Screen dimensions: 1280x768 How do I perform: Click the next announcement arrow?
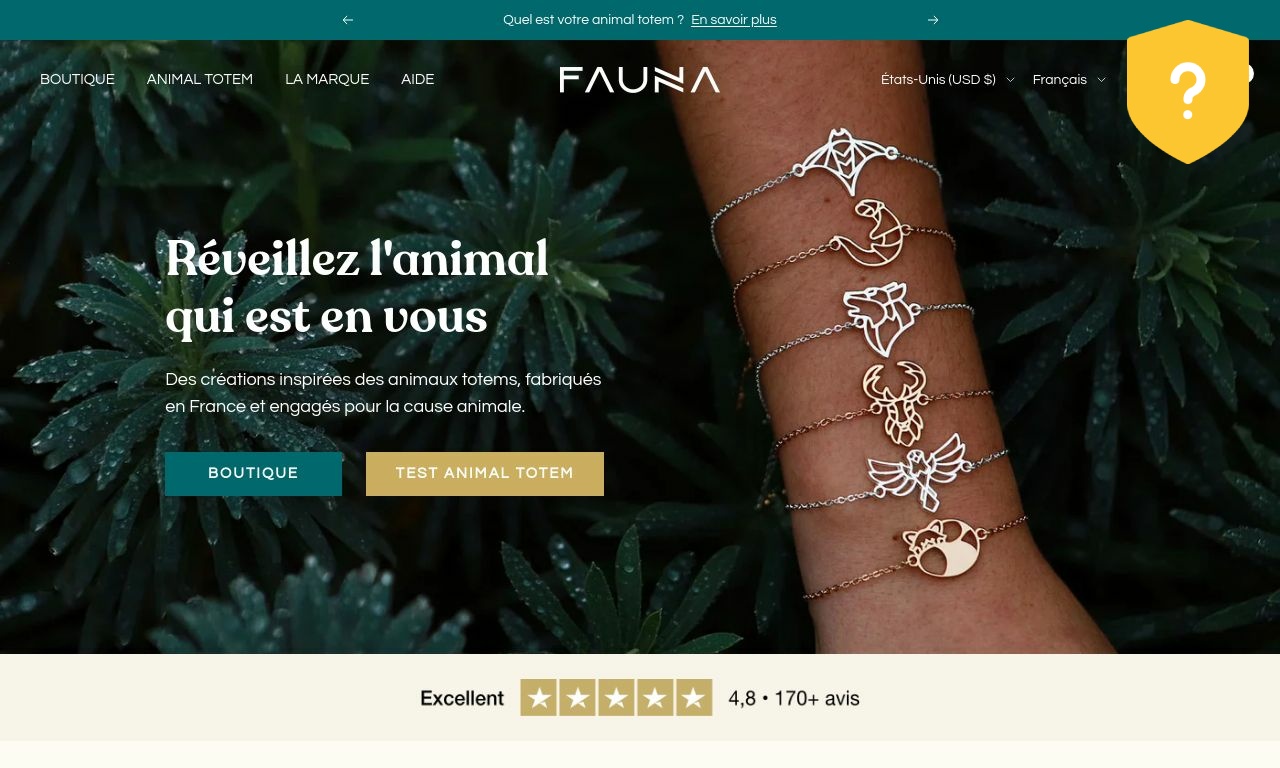pyautogui.click(x=933, y=20)
